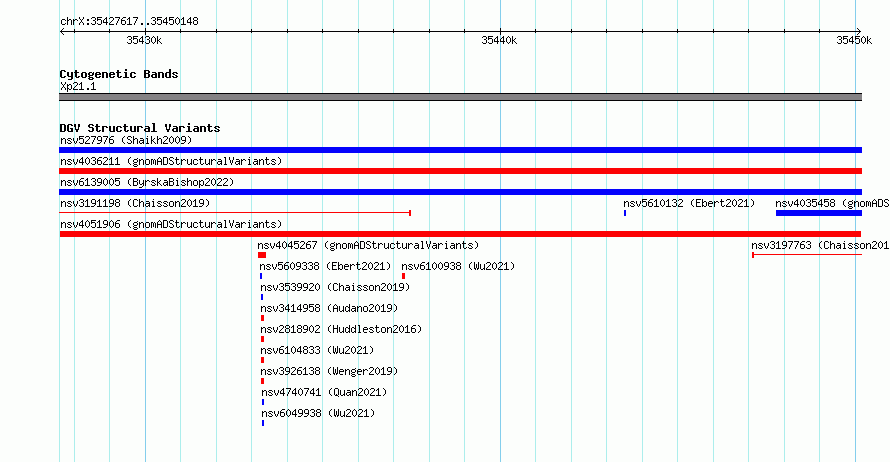The width and height of the screenshot is (890, 462).
Task: Click the thin red line of nsv3191198
Action: 235,213
